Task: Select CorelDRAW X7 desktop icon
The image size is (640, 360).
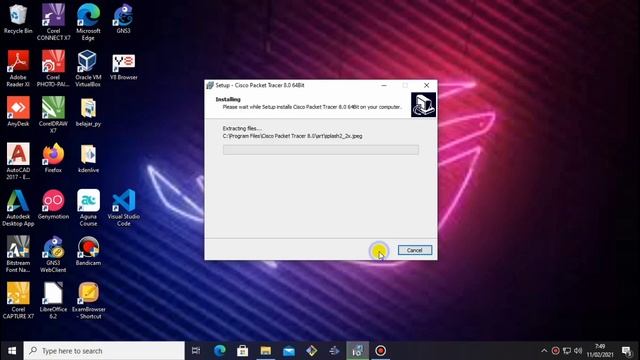Action: click(53, 115)
